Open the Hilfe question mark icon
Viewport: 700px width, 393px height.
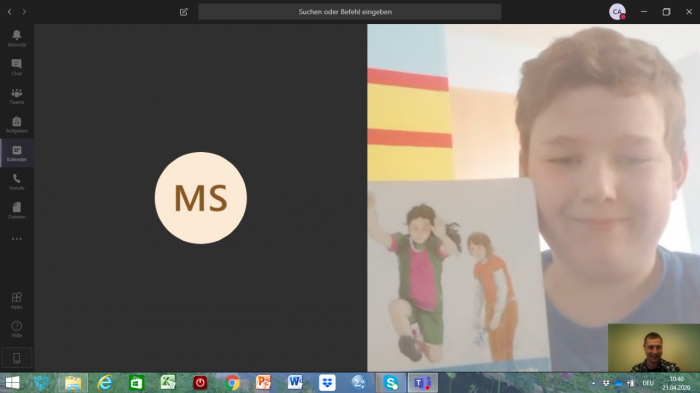point(17,329)
